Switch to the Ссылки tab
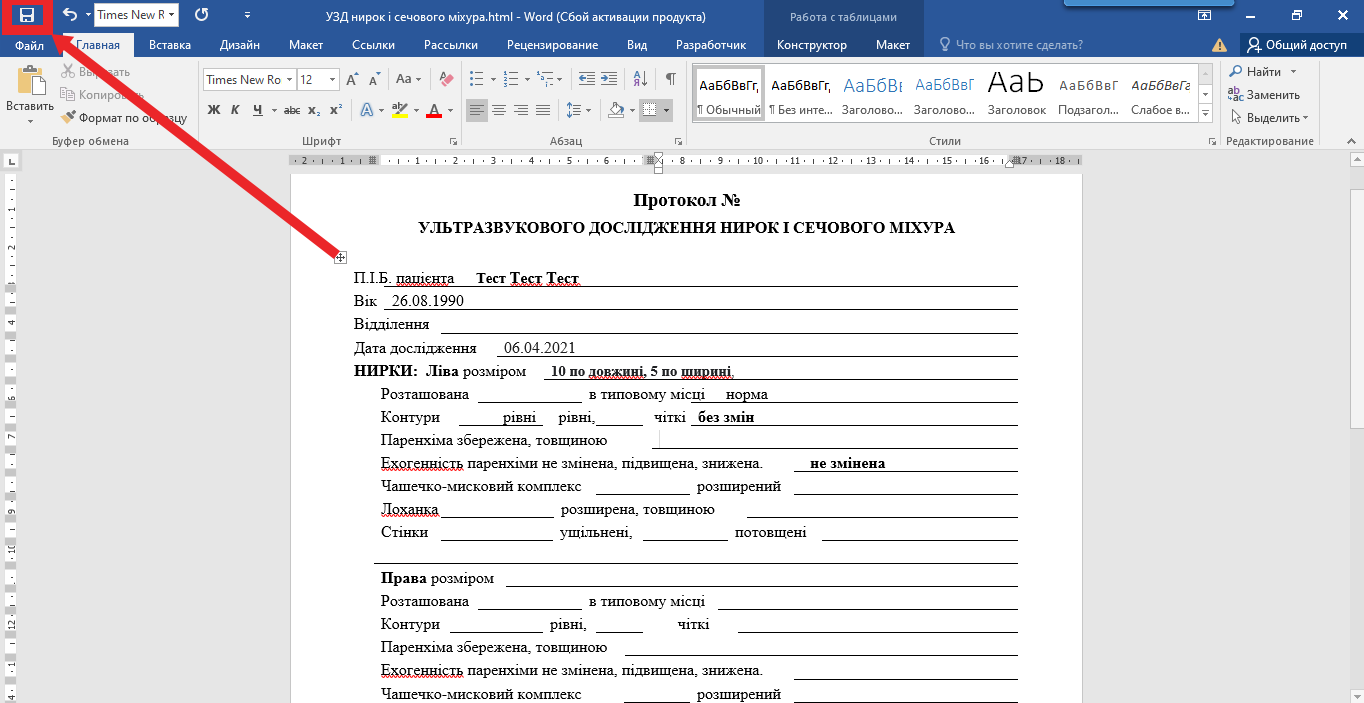The image size is (1364, 703). [373, 45]
